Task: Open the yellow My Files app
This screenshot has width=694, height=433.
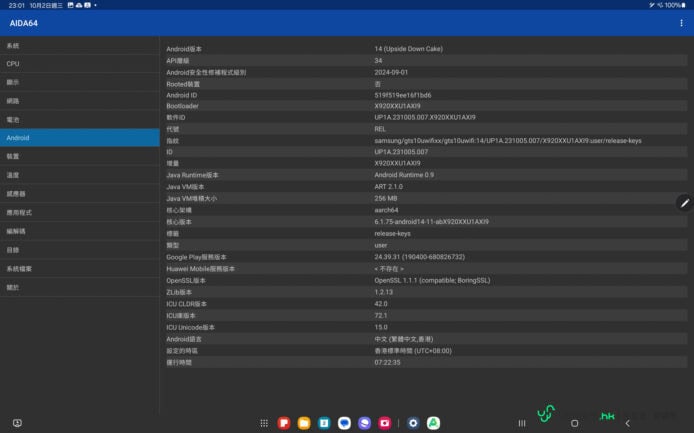Action: pyautogui.click(x=304, y=423)
